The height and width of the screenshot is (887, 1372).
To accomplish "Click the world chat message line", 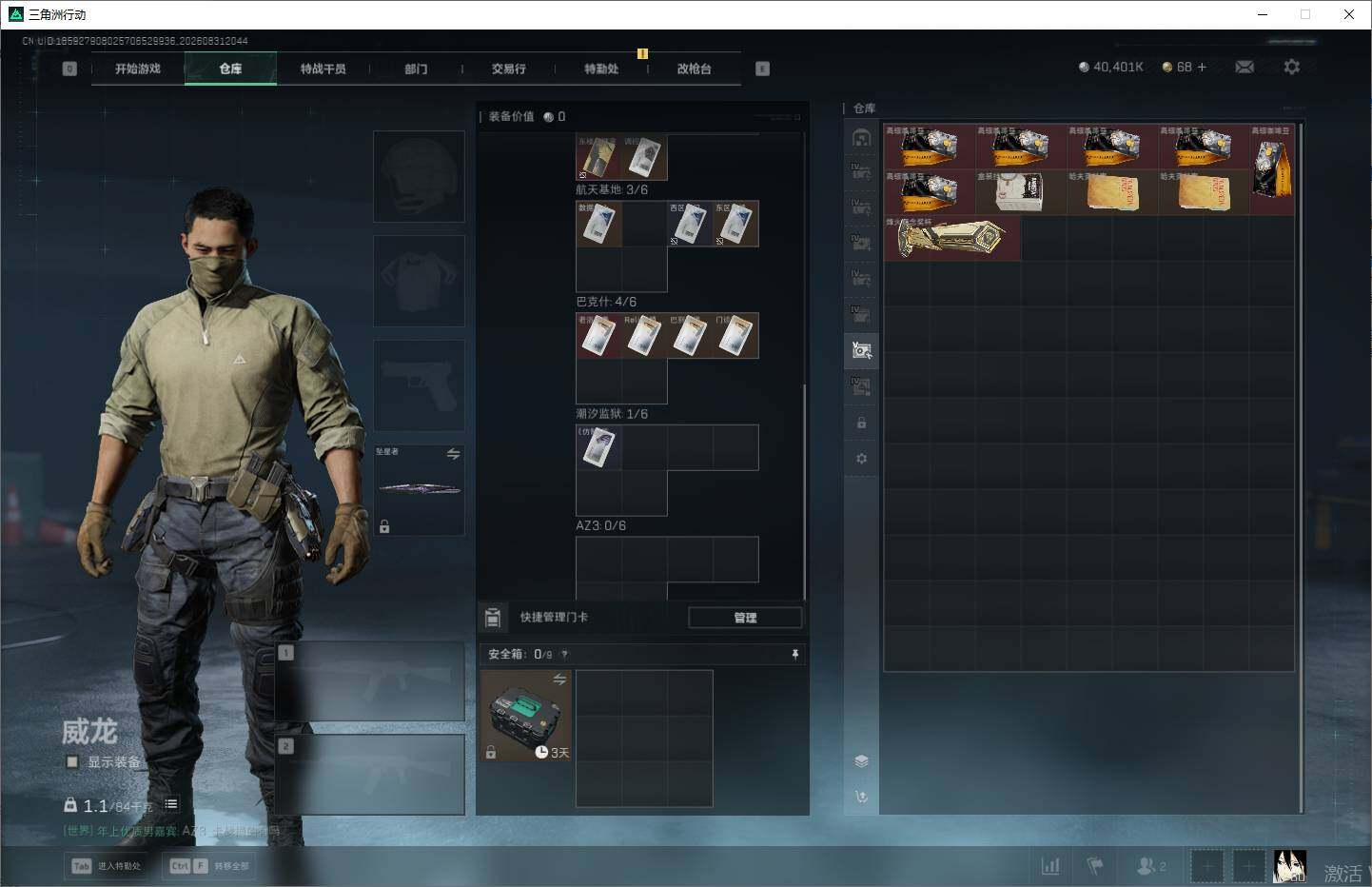I will [x=171, y=831].
